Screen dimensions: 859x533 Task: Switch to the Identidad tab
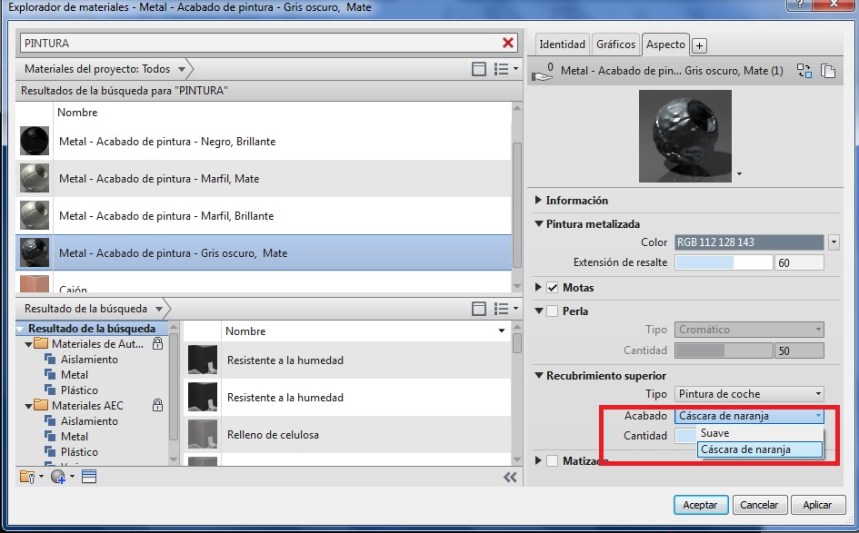click(562, 45)
